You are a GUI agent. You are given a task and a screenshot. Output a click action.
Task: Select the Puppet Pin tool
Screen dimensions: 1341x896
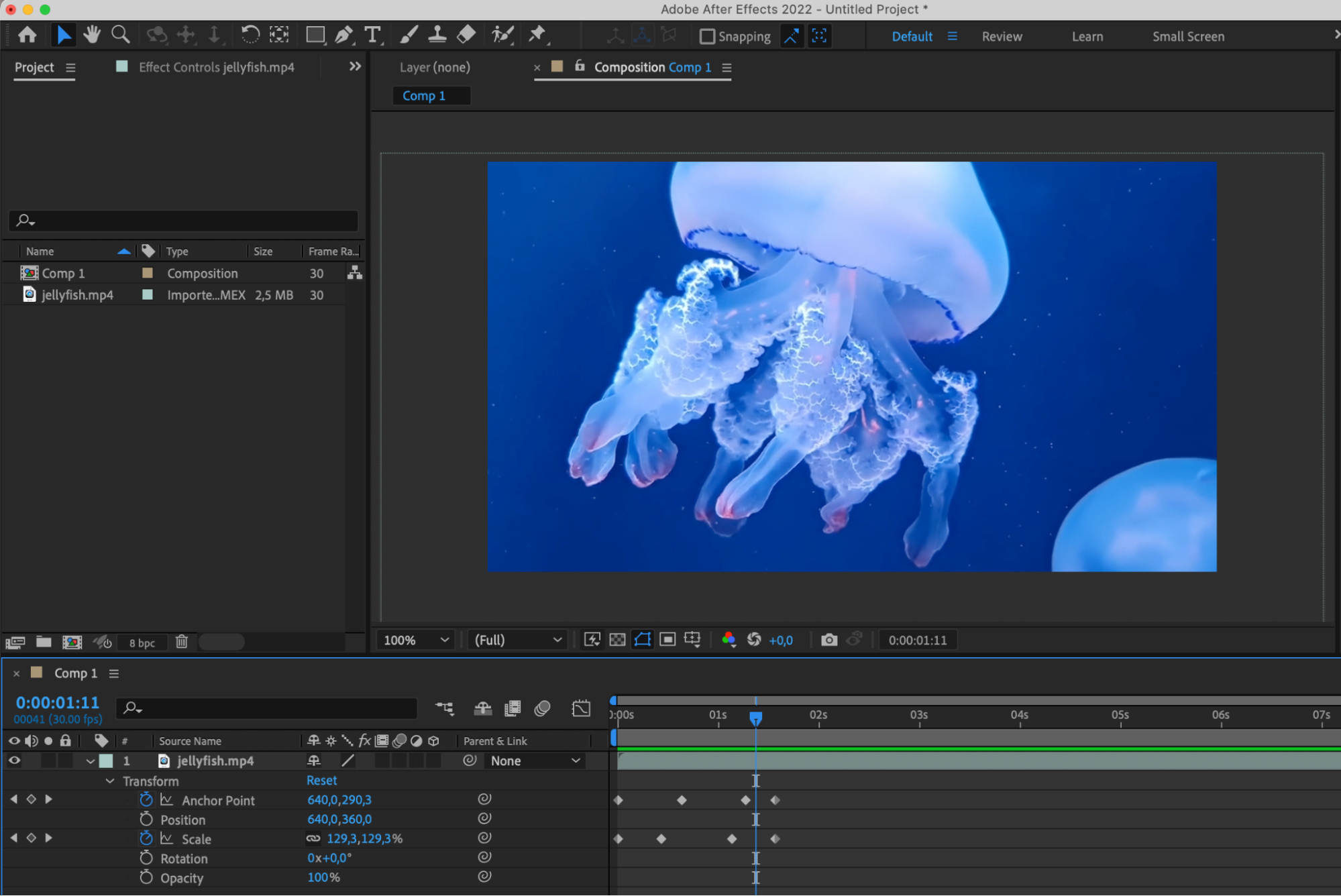(537, 34)
